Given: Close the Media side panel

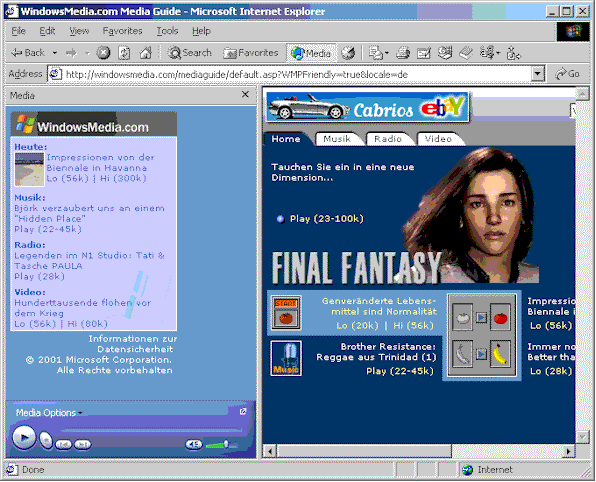Looking at the screenshot, I should pos(246,95).
